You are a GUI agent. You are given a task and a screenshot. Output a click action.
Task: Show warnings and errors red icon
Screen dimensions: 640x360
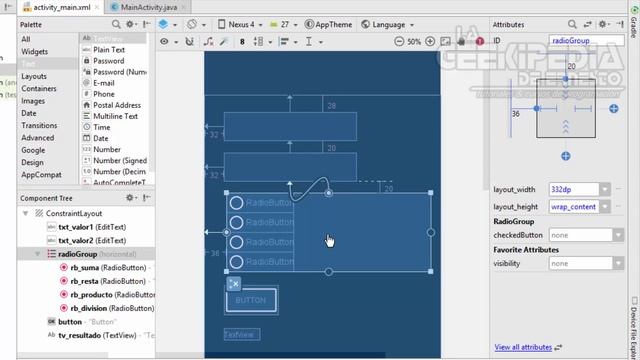tap(480, 42)
